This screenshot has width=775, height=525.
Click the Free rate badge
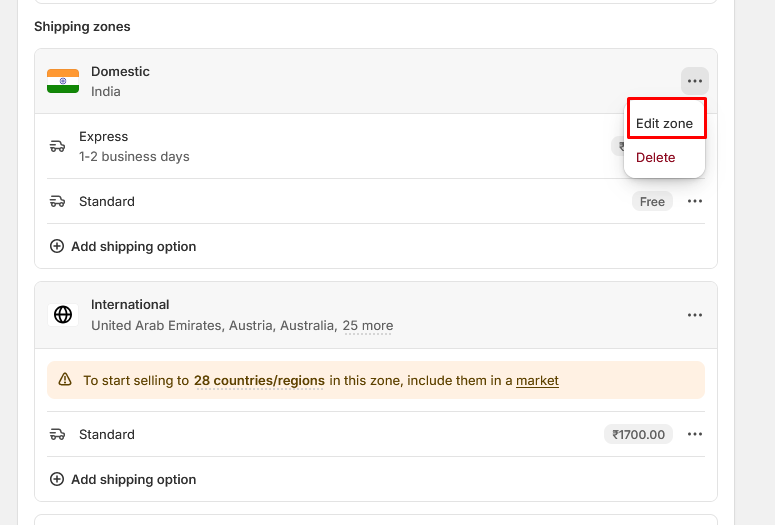tap(652, 202)
